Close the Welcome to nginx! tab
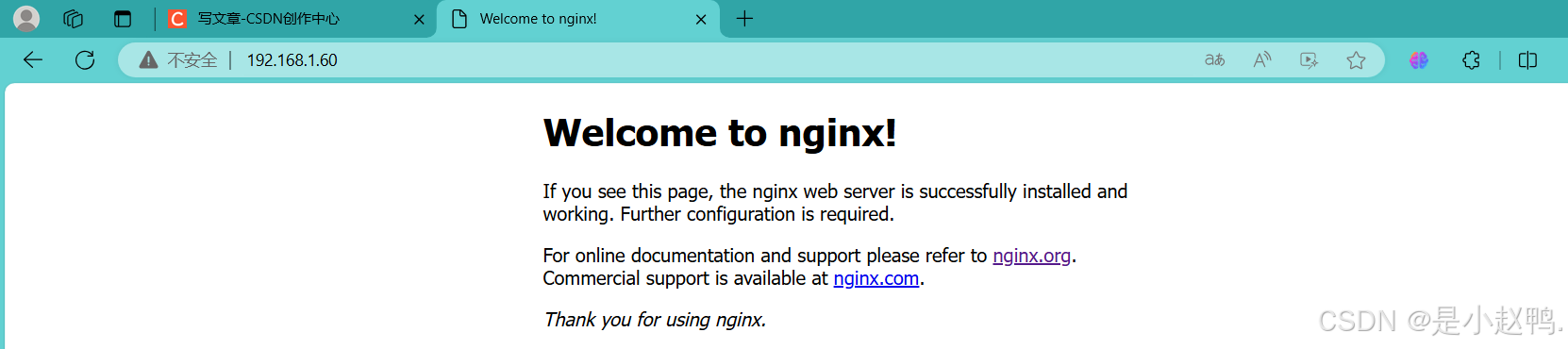Viewport: 1568px width, 349px height. 701,19
